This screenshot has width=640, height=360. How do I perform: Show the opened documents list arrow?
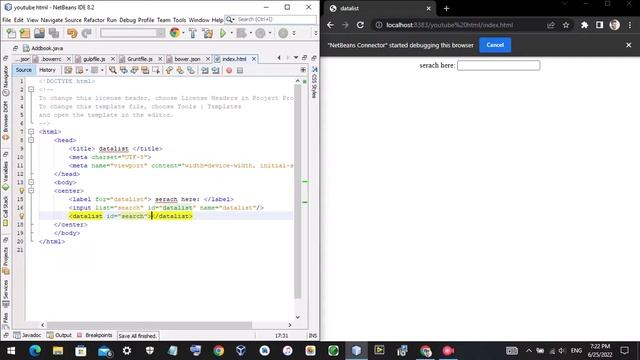(x=296, y=58)
